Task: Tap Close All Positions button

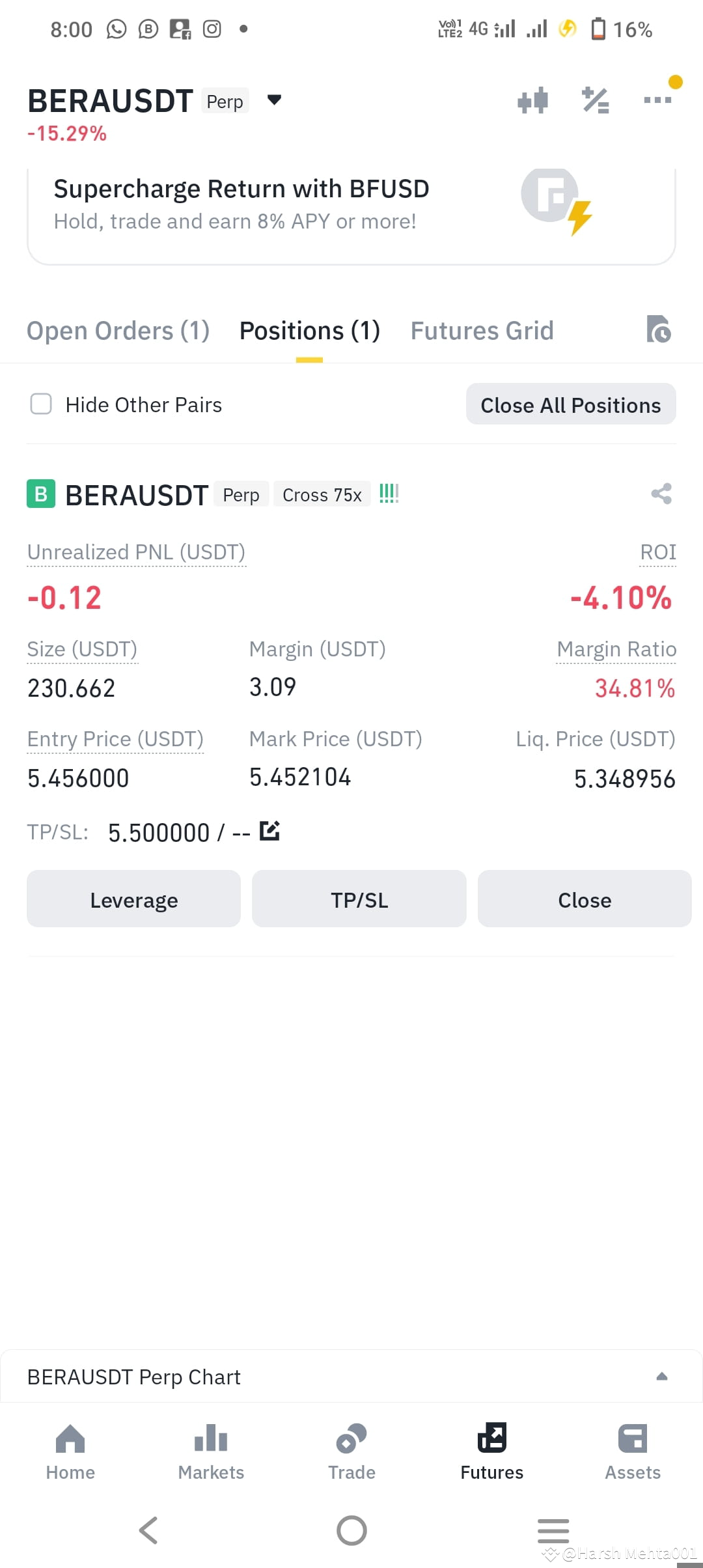Action: tap(571, 404)
